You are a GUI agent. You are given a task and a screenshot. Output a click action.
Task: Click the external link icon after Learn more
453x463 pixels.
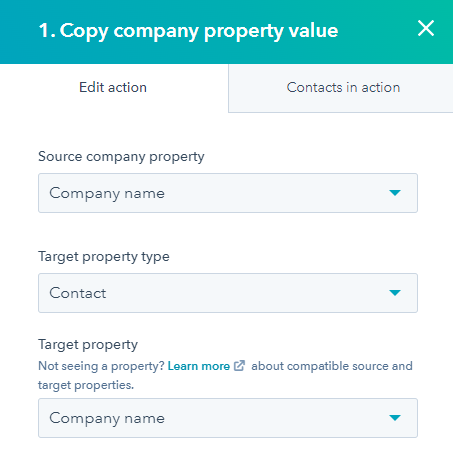pos(239,366)
